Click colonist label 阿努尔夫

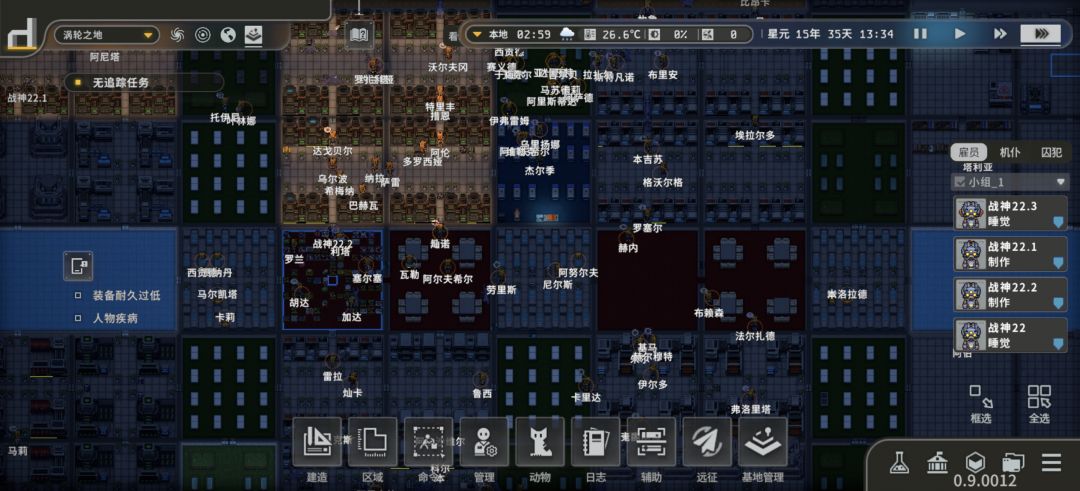pos(579,273)
